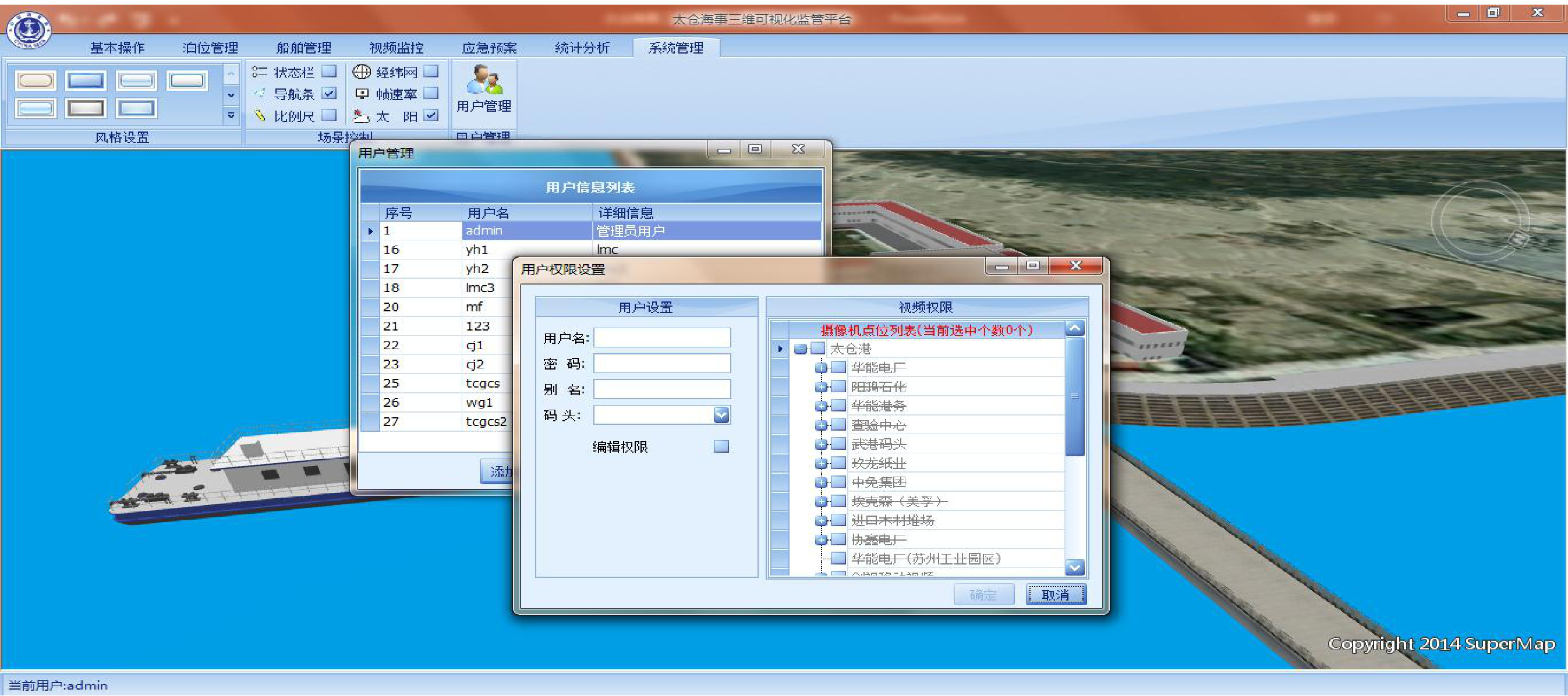The height and width of the screenshot is (696, 1568).
Task: Tick the 编辑权限 checkbox
Action: pos(721,446)
